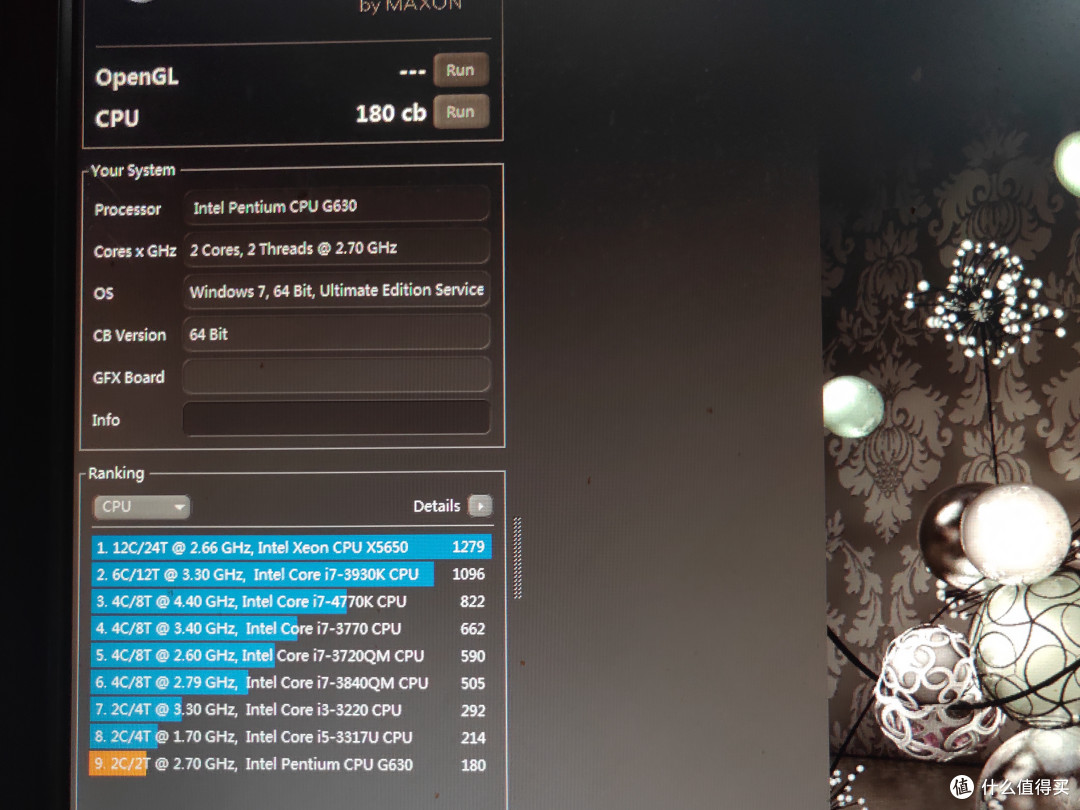Click the panel splitter grip handle
This screenshot has width=1080, height=810.
coord(517,558)
